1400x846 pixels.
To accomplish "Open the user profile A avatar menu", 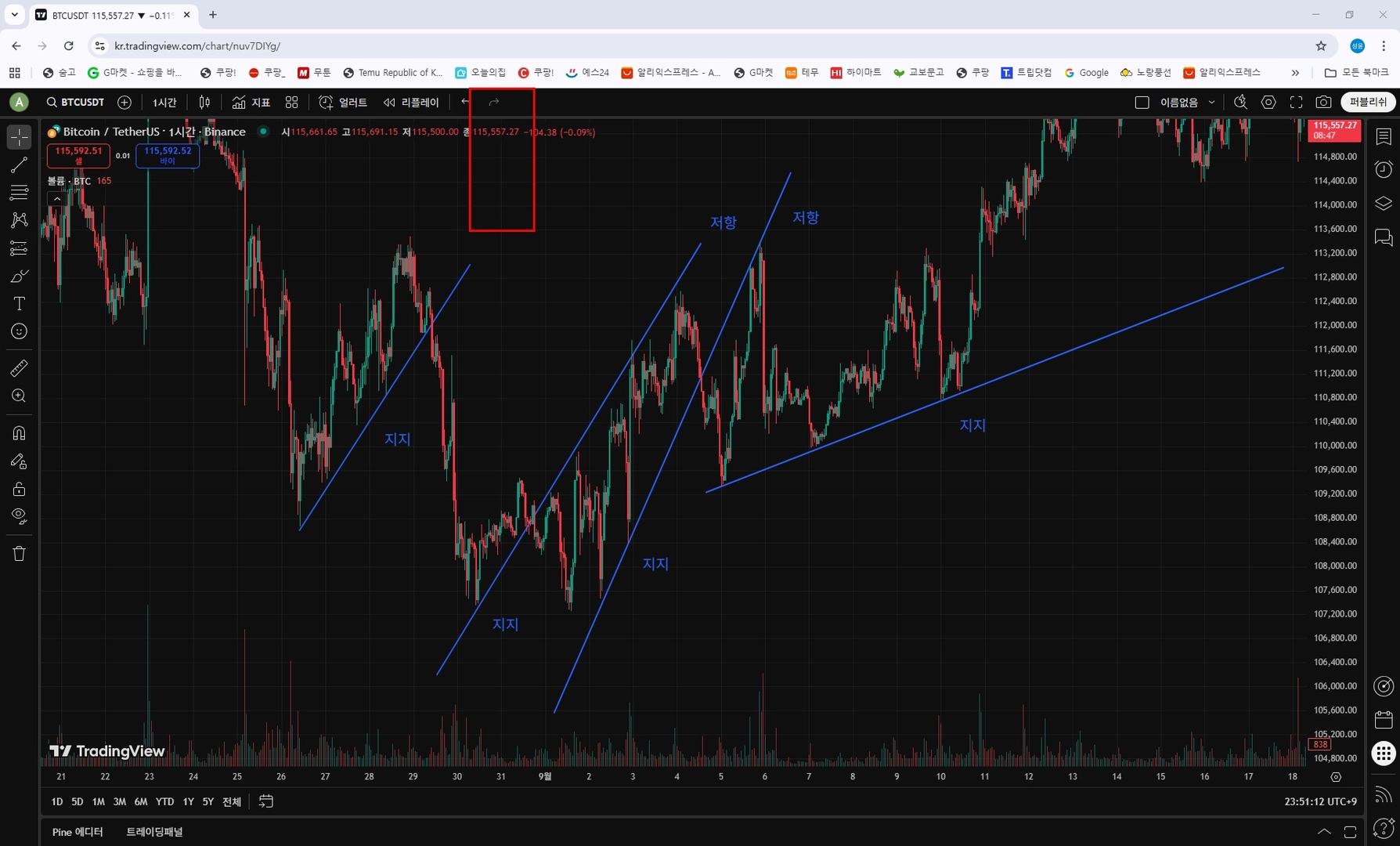I will (19, 102).
